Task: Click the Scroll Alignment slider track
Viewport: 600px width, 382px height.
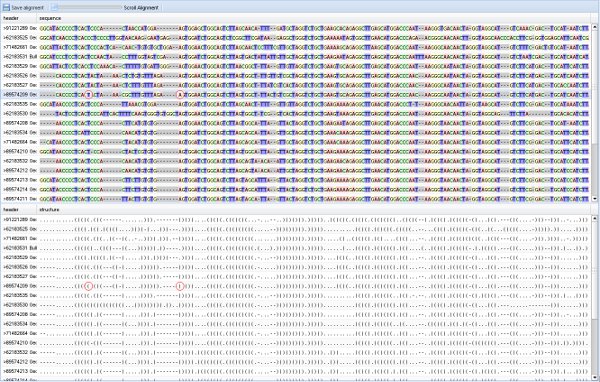Action: click(90, 7)
